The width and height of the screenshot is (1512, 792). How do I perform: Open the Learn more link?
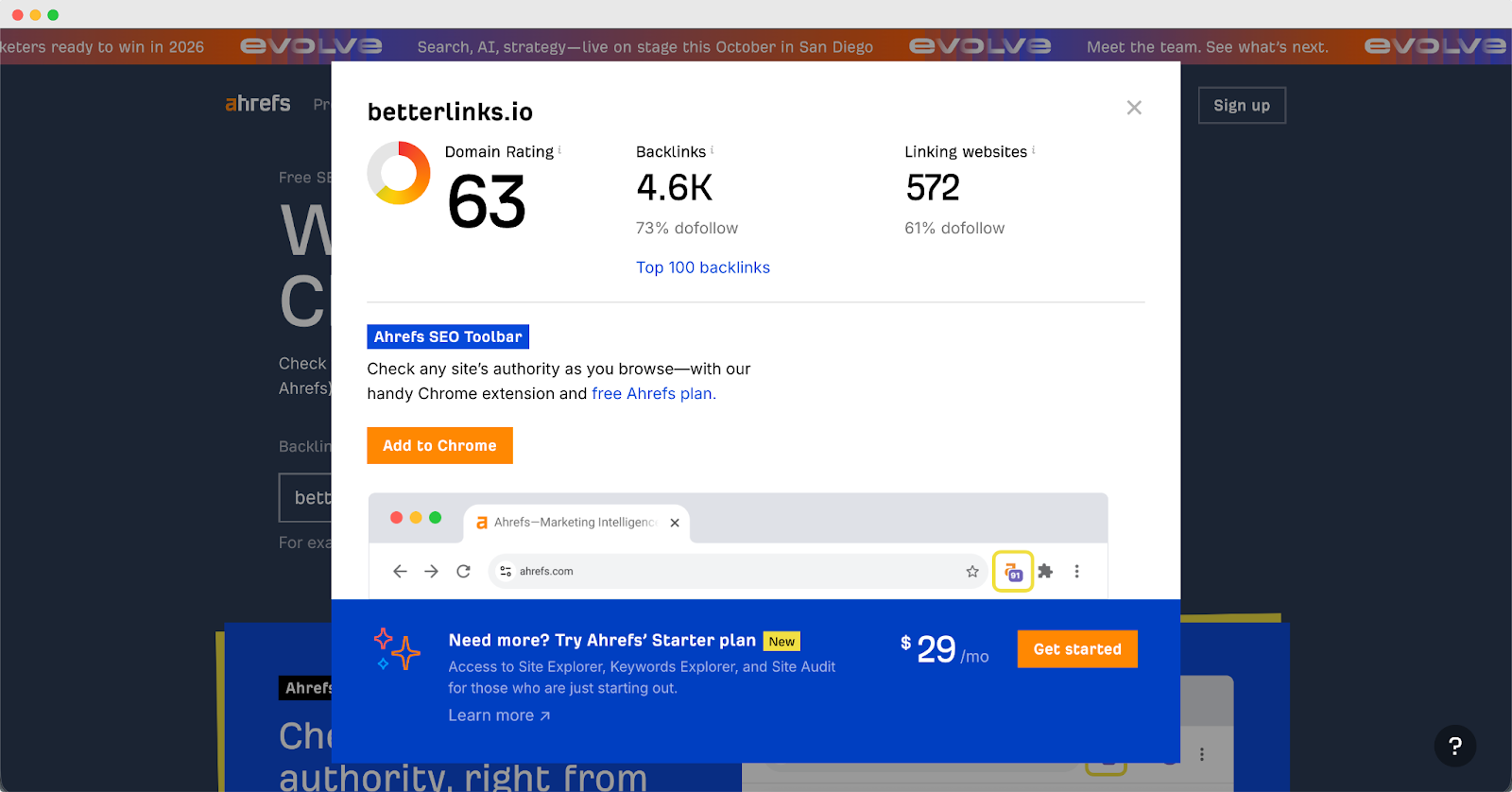[x=499, y=715]
